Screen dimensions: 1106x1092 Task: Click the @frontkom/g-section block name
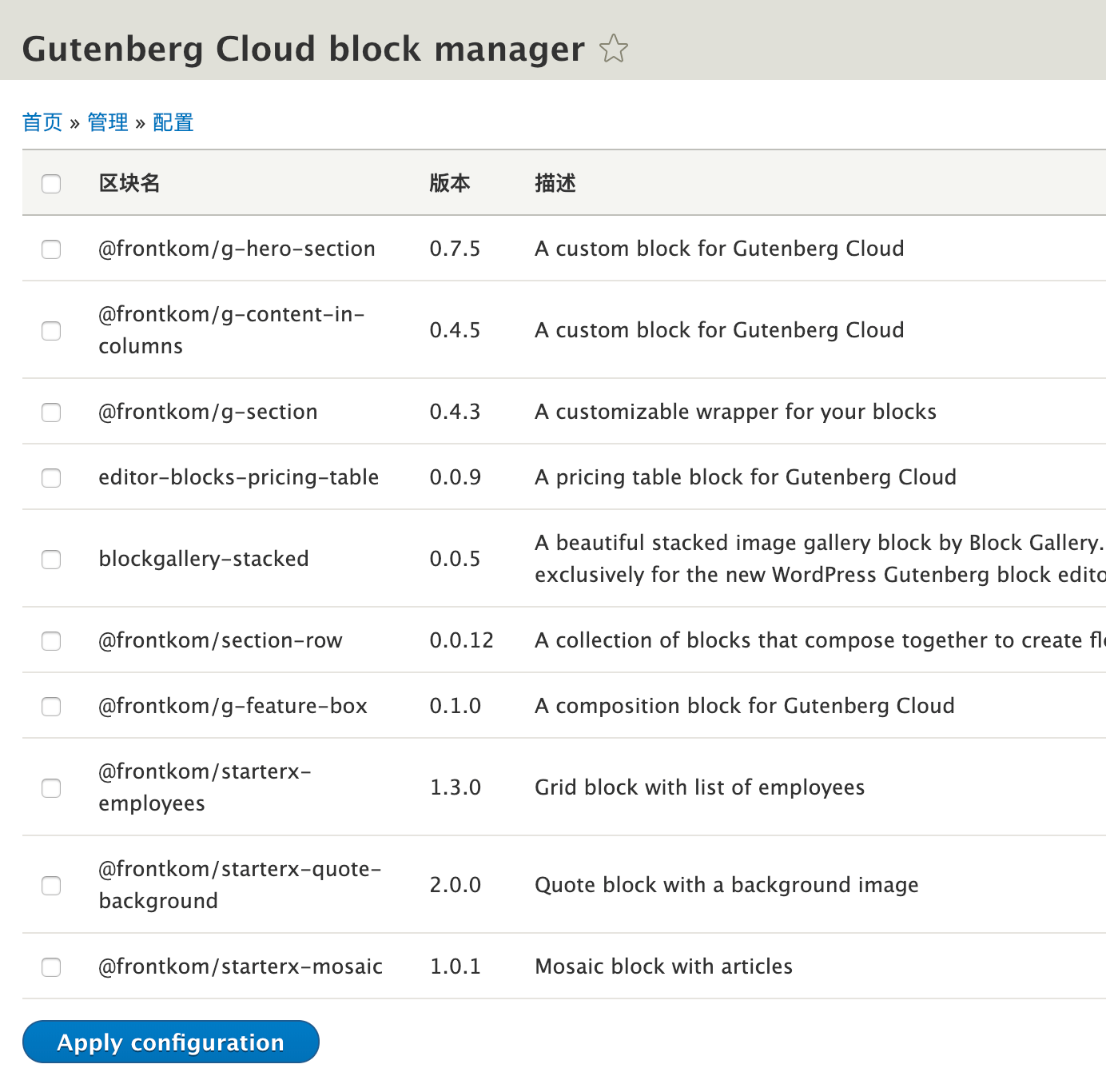click(208, 412)
